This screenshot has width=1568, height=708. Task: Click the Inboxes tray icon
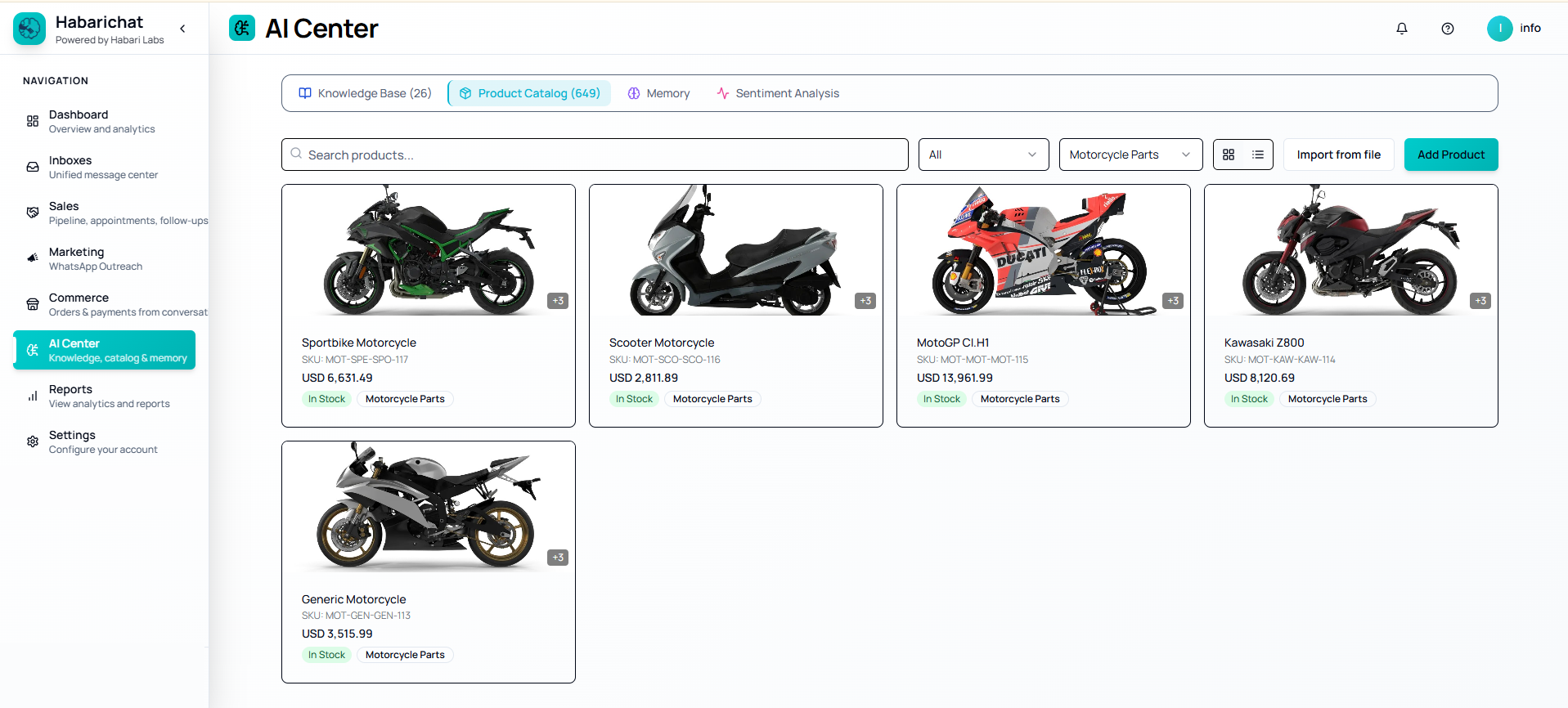[x=33, y=167]
